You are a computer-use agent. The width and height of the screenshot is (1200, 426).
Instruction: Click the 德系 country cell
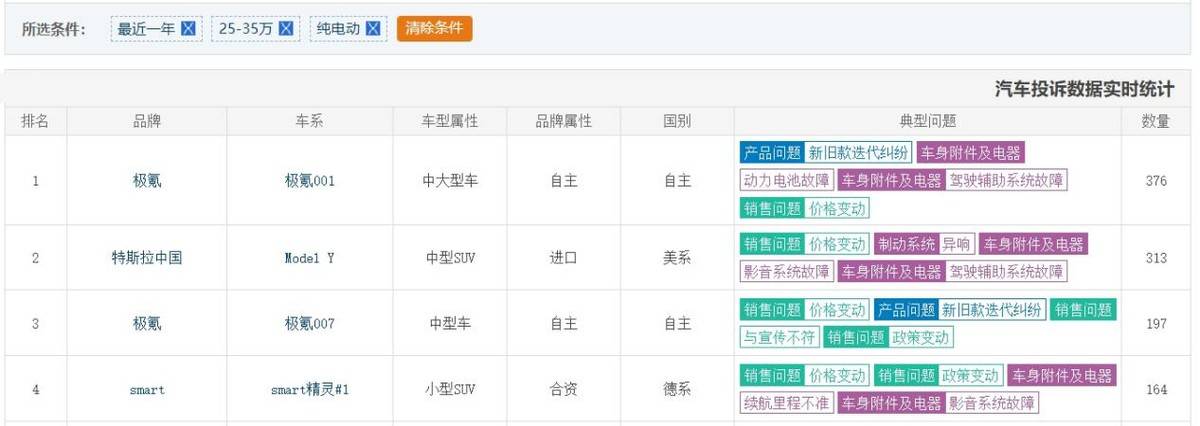tap(677, 390)
